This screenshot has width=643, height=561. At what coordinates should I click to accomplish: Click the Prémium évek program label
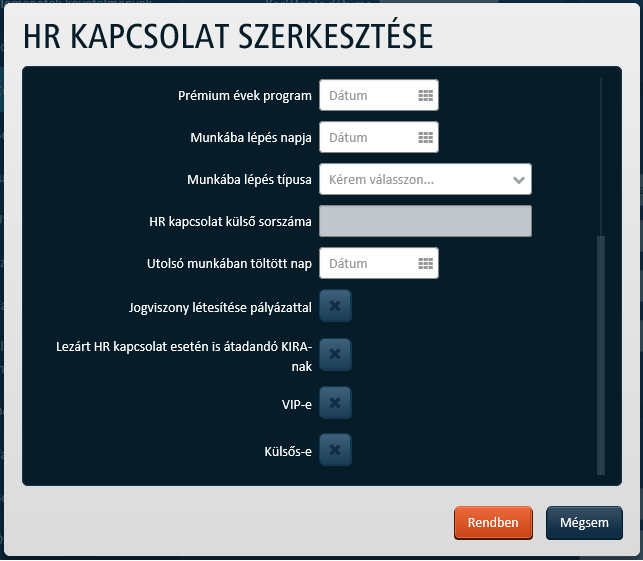[245, 96]
